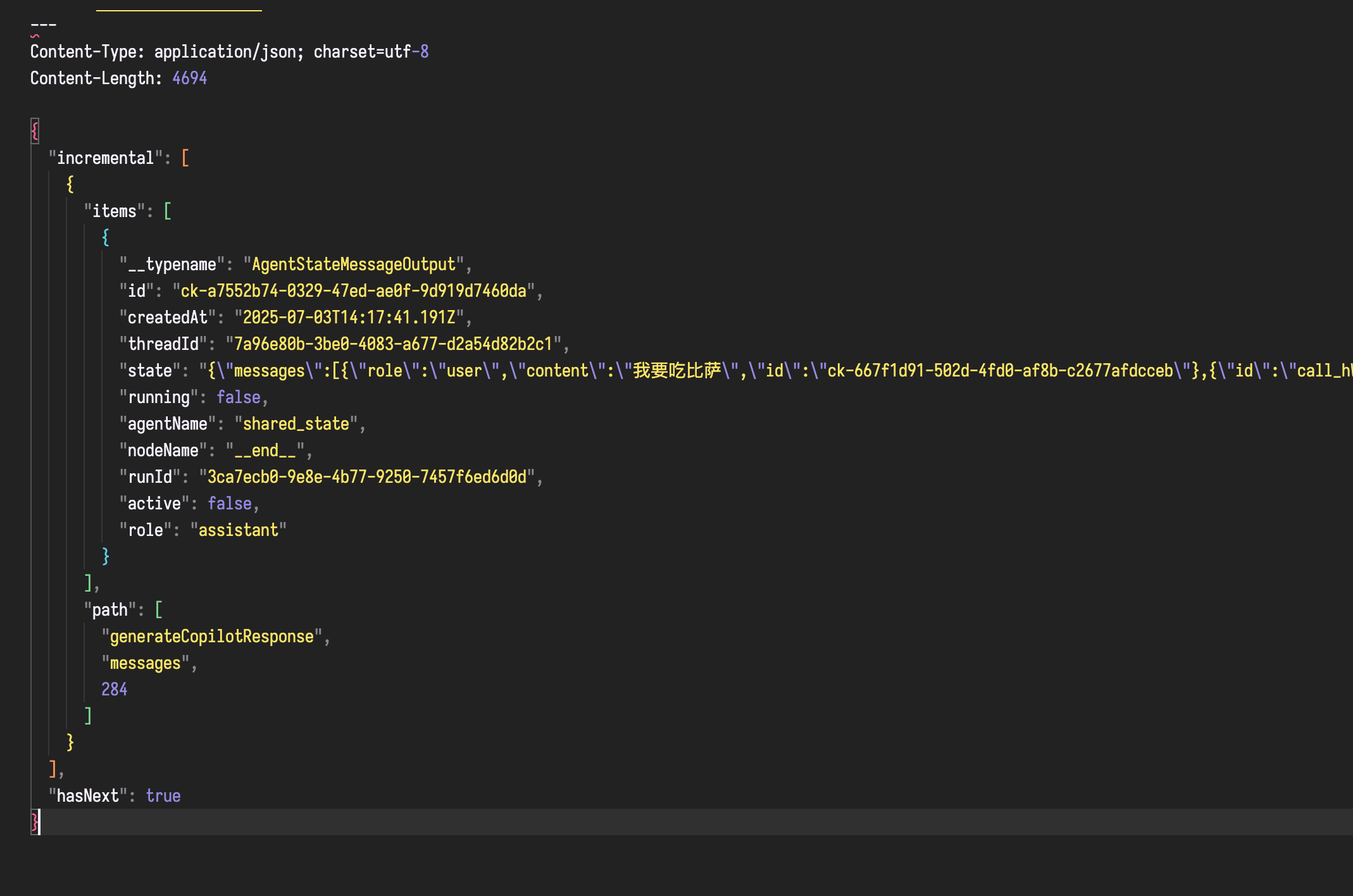Screen dimensions: 1353x896
Task: Click the "assistant" value
Action: click(x=239, y=530)
